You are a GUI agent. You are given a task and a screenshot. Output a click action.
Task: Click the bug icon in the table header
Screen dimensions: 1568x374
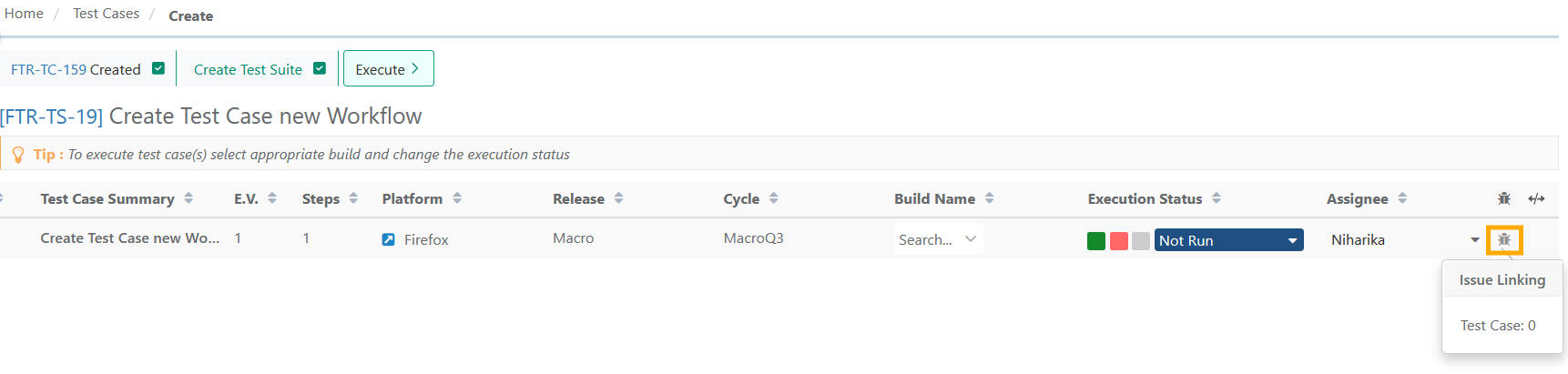(1504, 198)
